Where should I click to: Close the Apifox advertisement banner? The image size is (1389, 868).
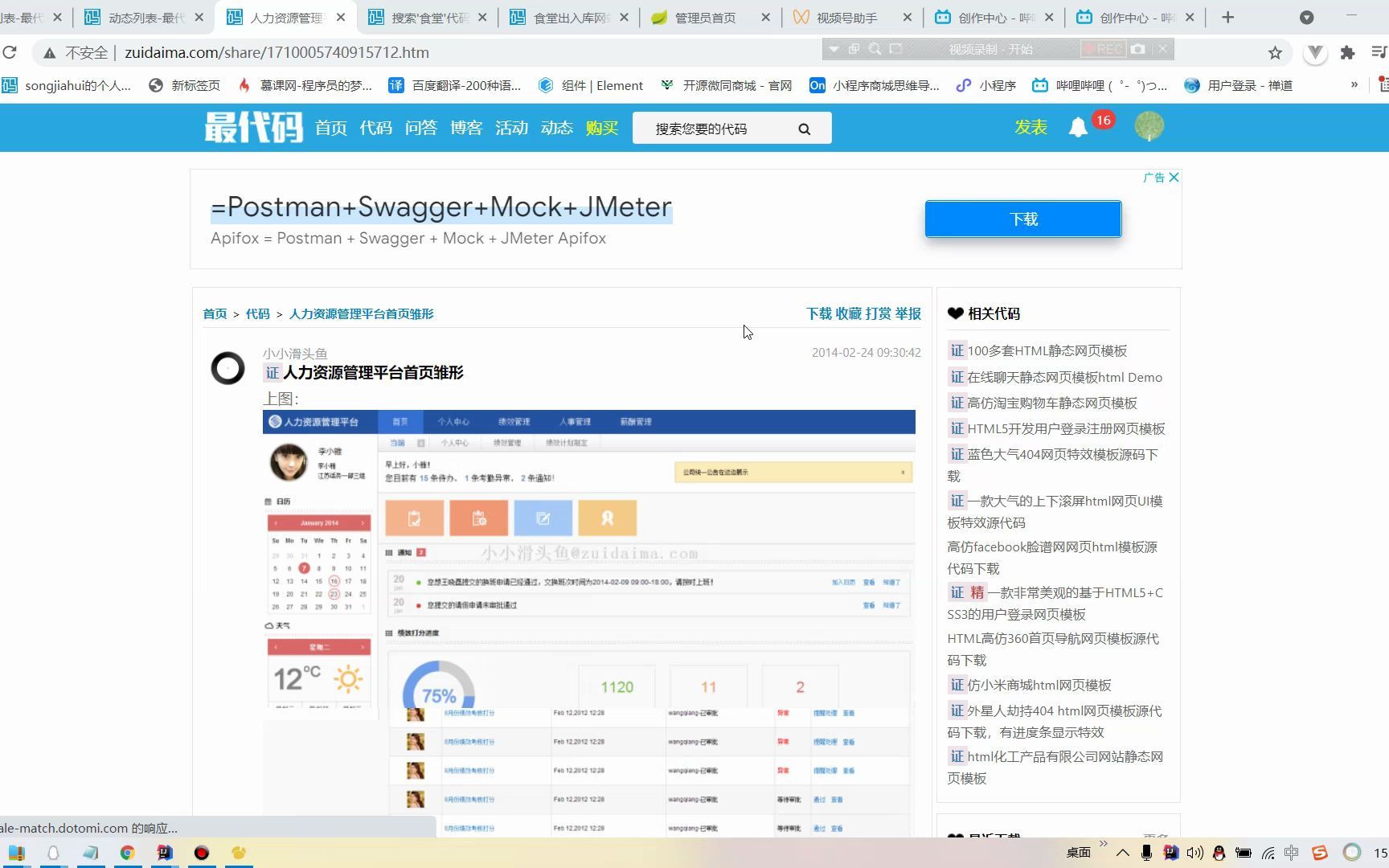click(x=1174, y=177)
